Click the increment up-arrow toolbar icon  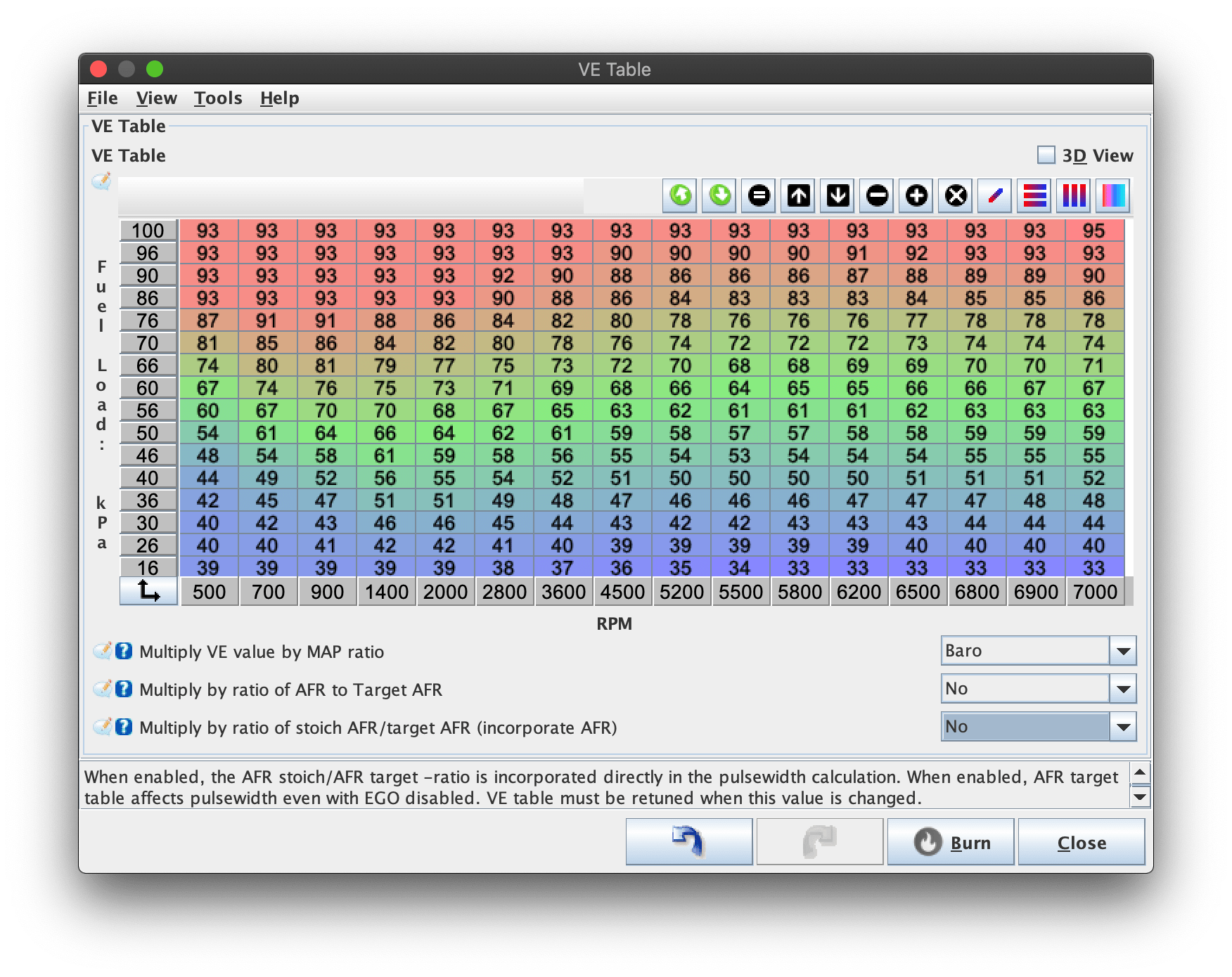pos(798,195)
